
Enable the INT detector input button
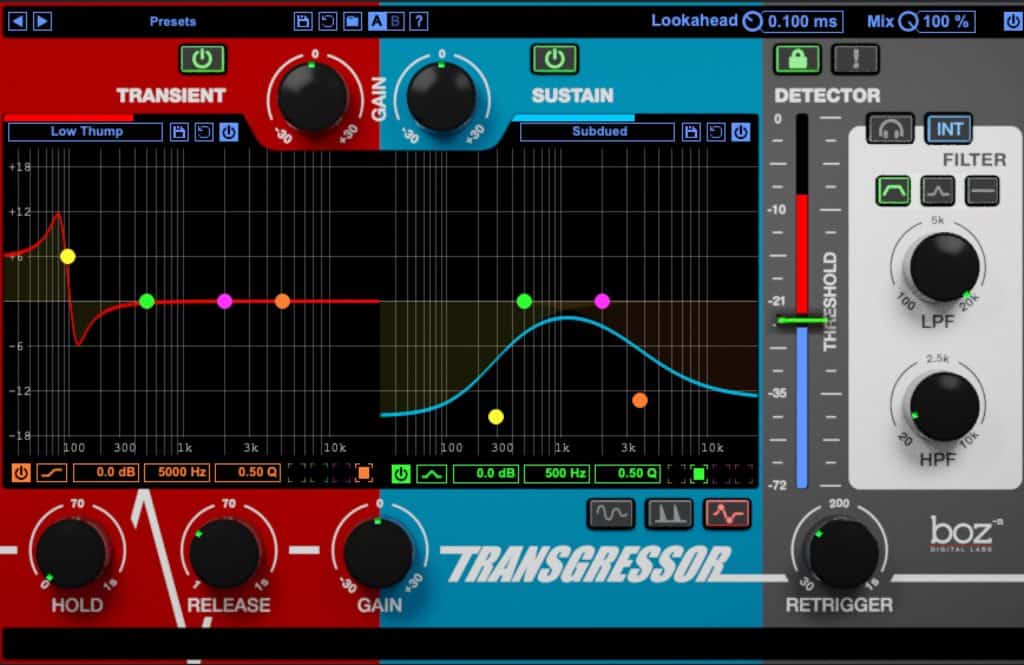coord(948,128)
